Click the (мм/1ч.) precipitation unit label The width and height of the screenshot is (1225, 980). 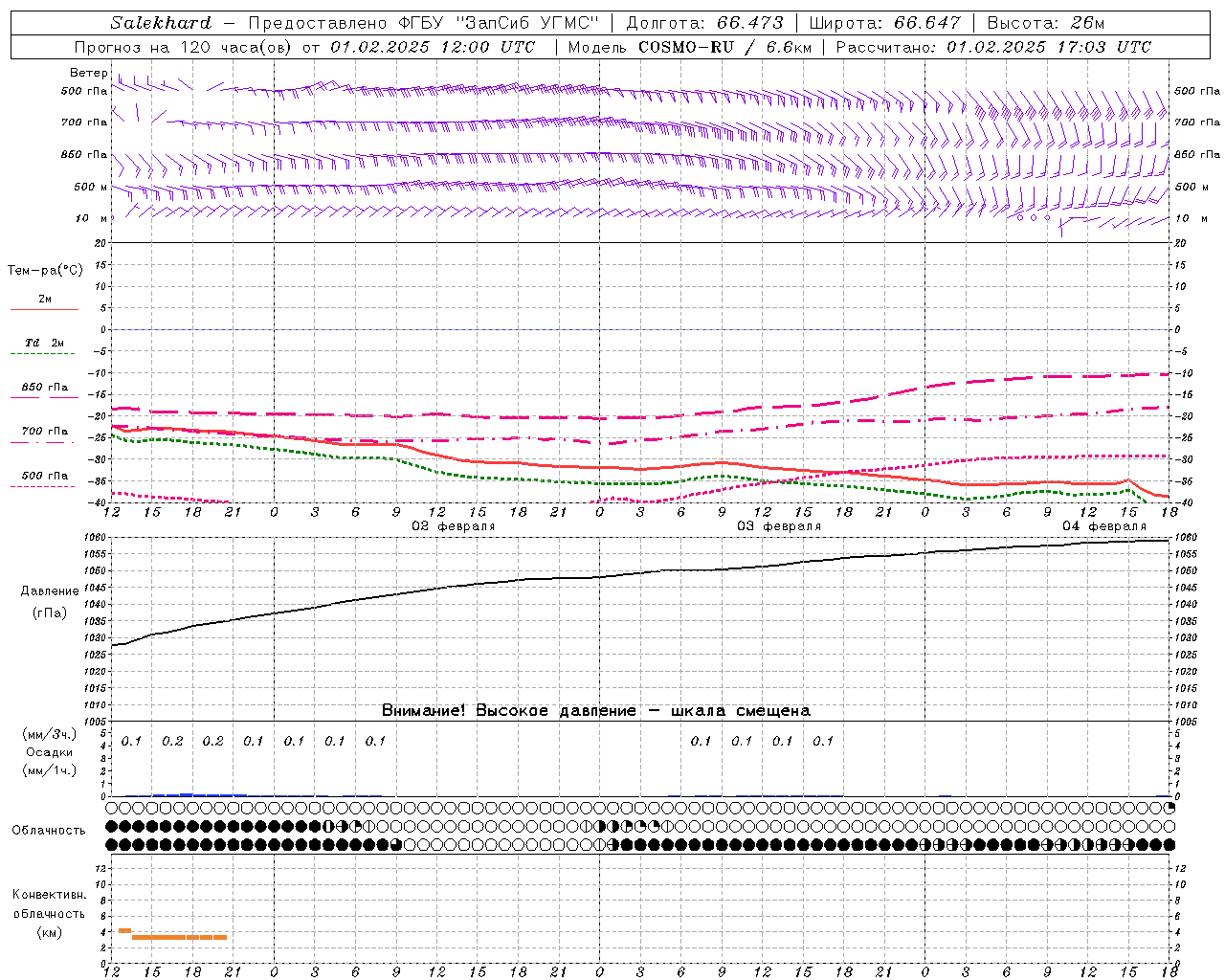[x=50, y=770]
